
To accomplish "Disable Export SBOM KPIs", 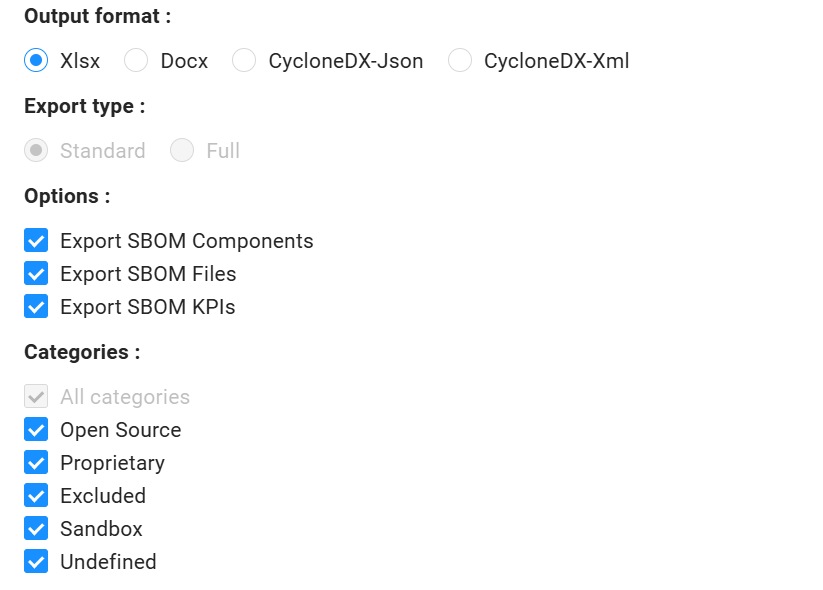I will click(36, 307).
